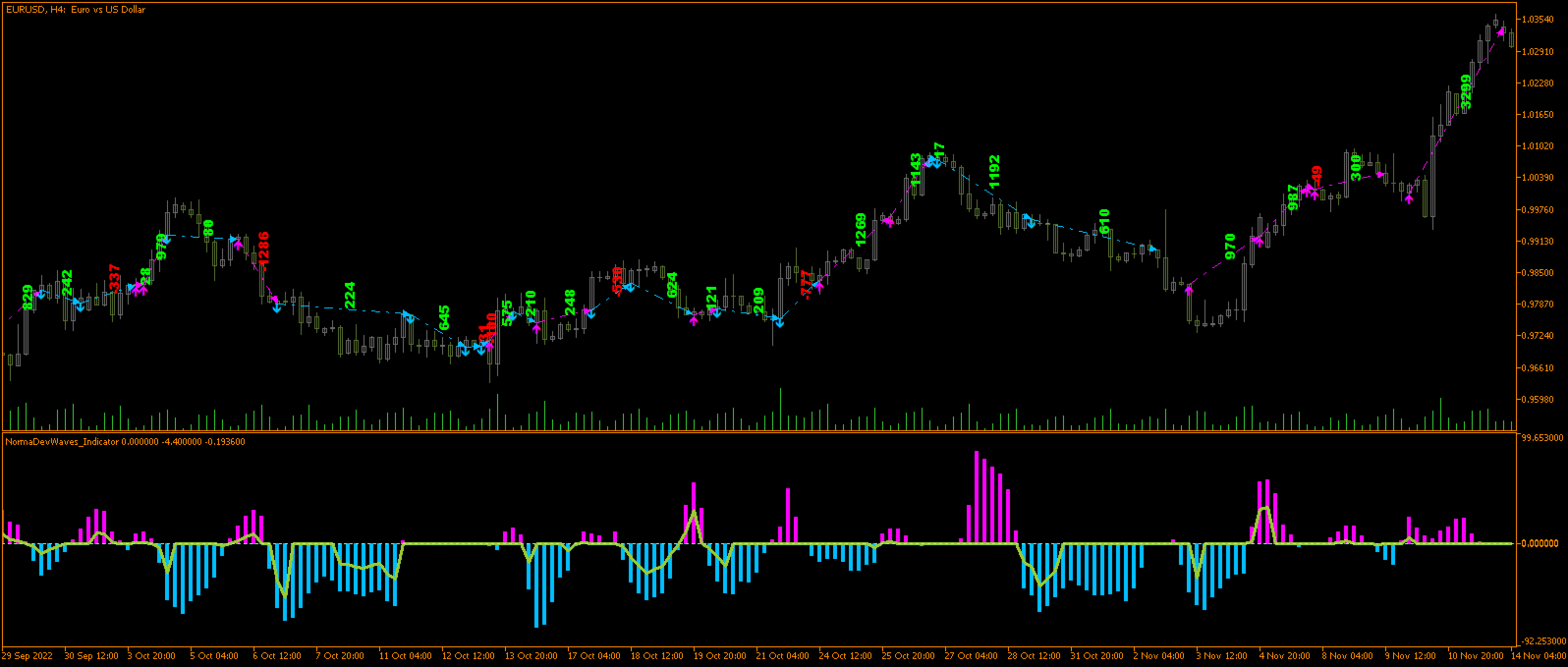Click the '30 Sep 12:00' time axis label

91,655
